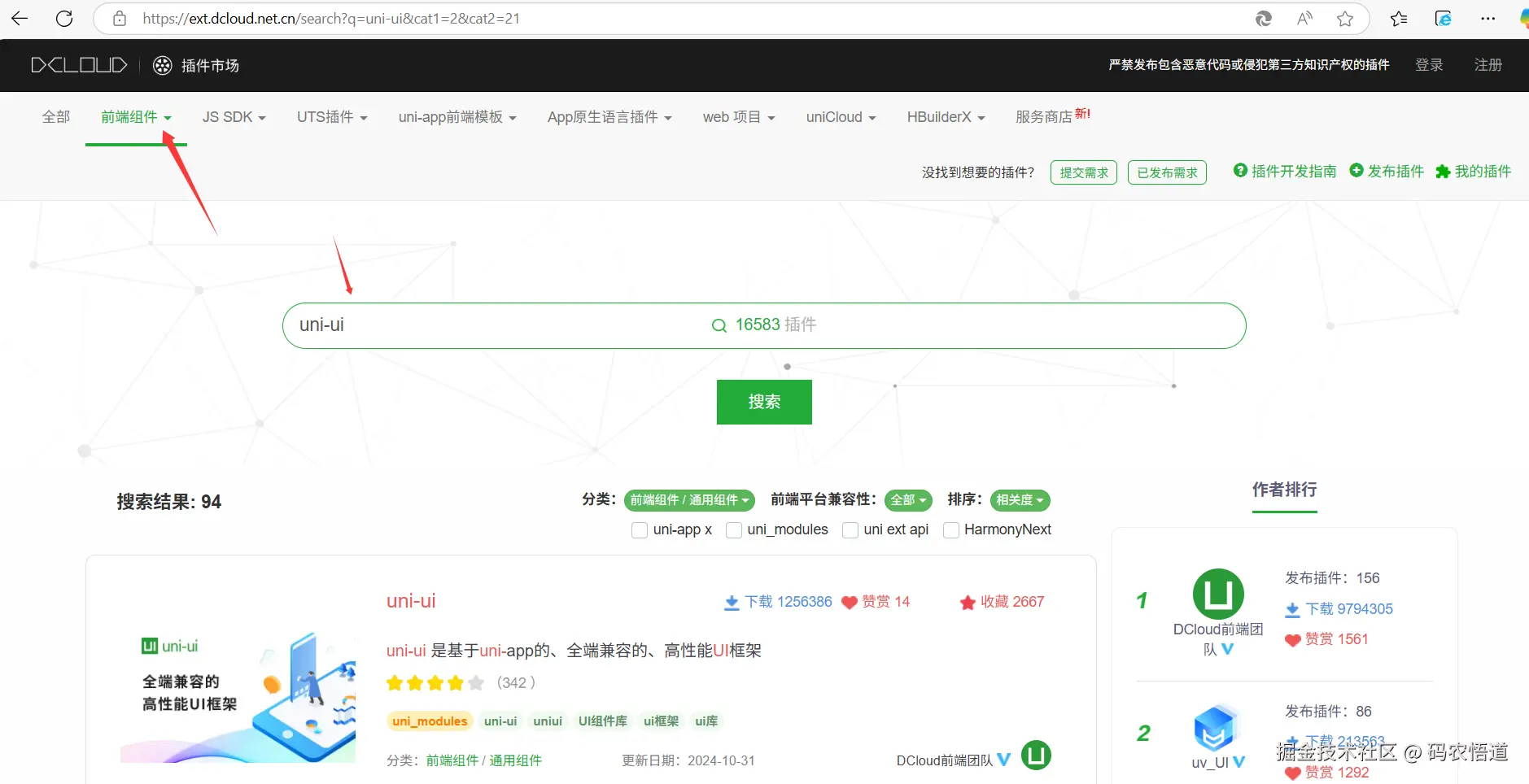Open the DCloud前端团队 author name link
This screenshot has height=784, width=1529.
coord(945,761)
